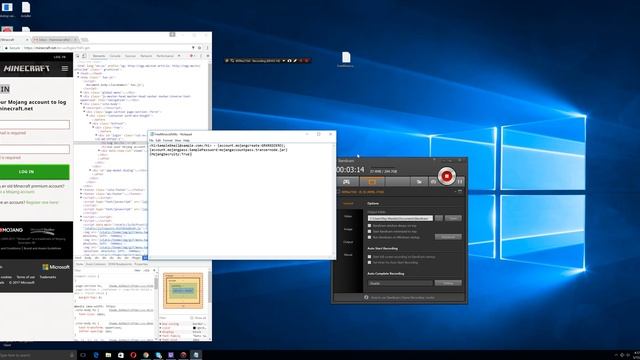Click green LOG IN button on Minecraft page
This screenshot has width=640, height=360.
[x=34, y=172]
